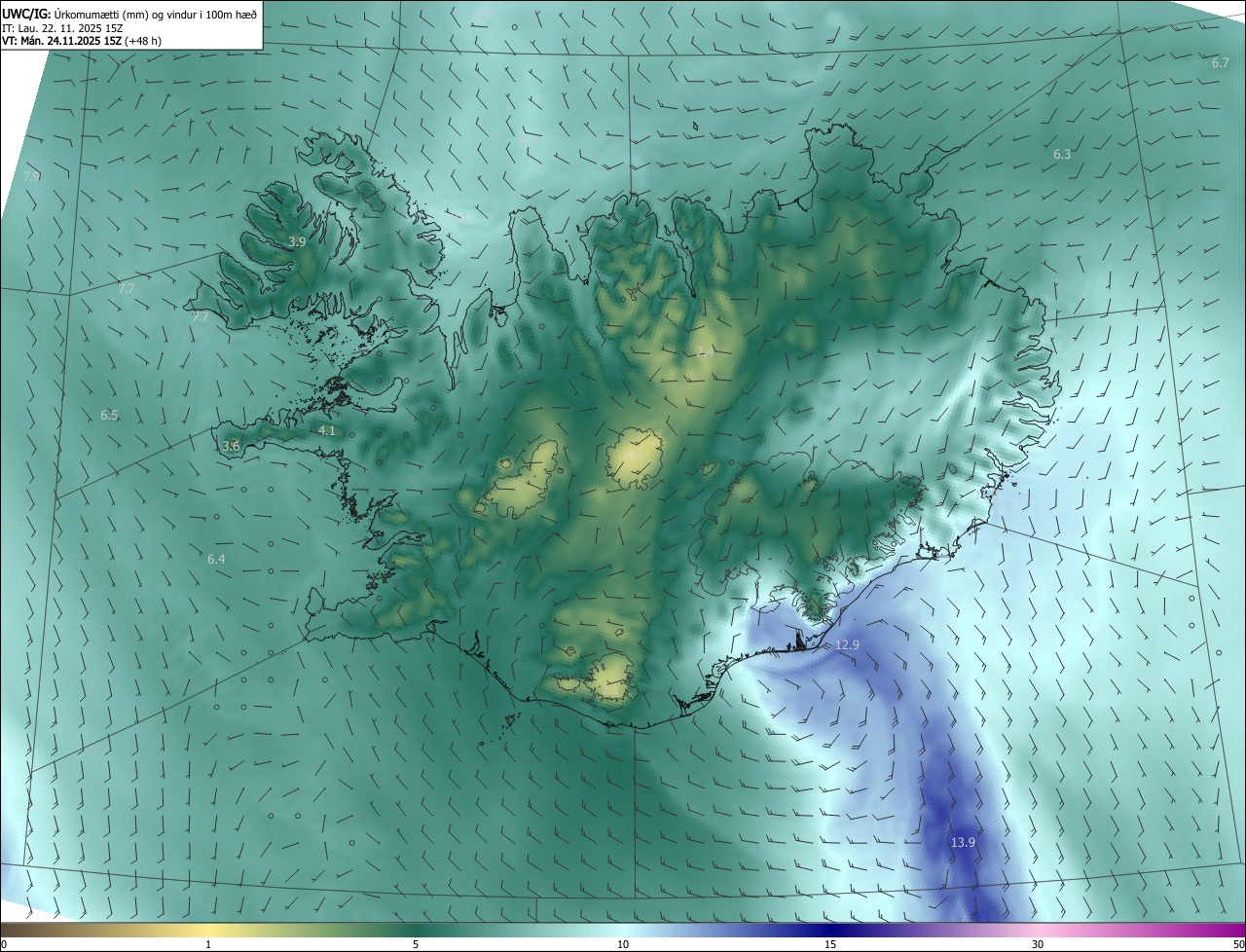Pick the dark blue segment of the color bar
1246x952 pixels.
click(x=830, y=931)
